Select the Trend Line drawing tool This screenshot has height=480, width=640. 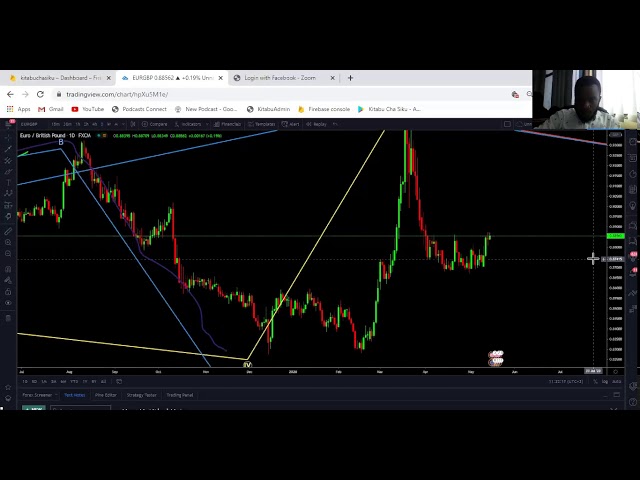8,148
